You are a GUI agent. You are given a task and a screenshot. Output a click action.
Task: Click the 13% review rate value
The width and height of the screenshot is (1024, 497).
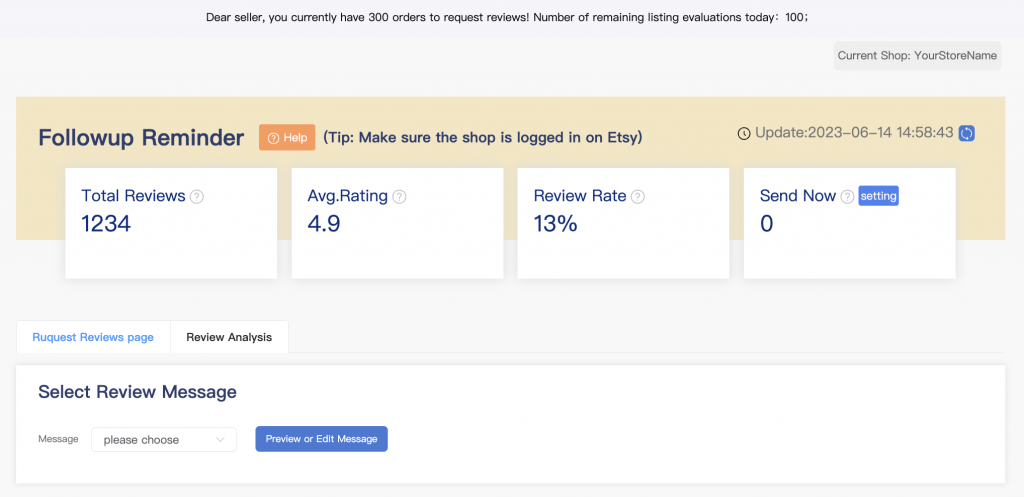coord(555,224)
